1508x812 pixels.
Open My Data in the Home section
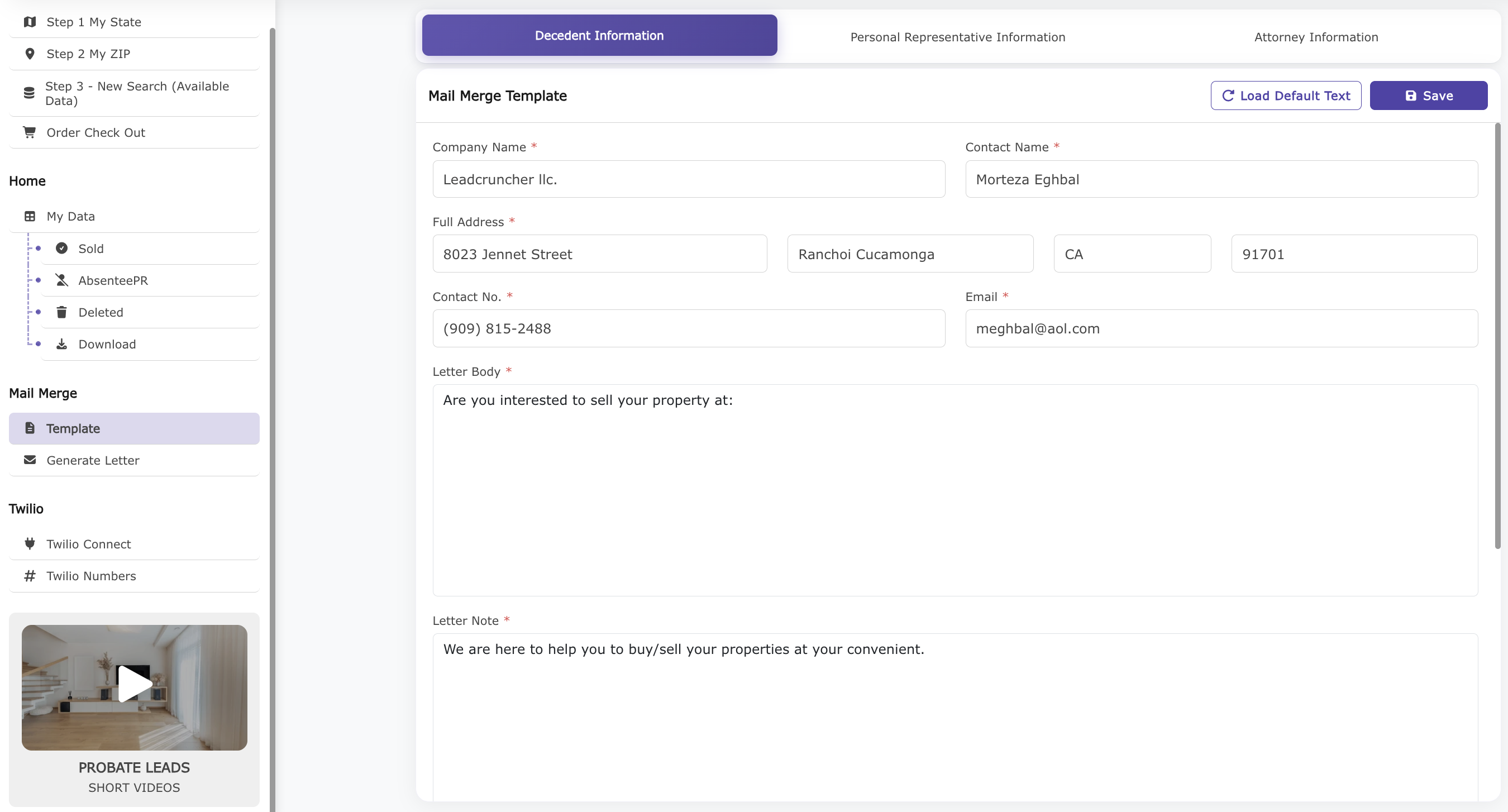pos(71,217)
